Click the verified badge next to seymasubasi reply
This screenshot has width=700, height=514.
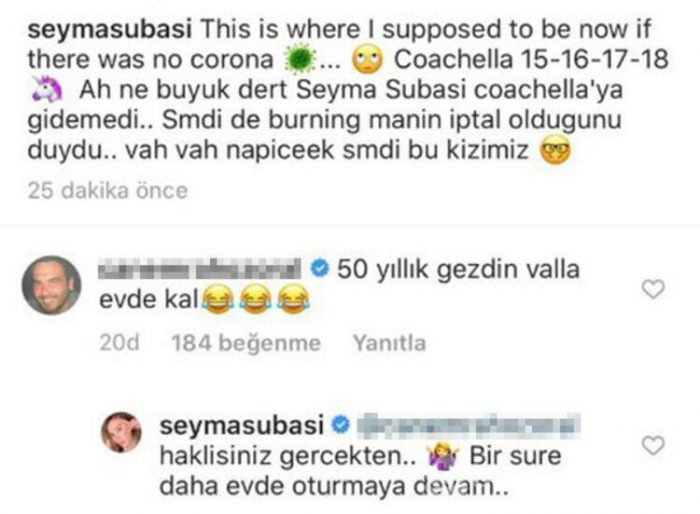pyautogui.click(x=341, y=425)
